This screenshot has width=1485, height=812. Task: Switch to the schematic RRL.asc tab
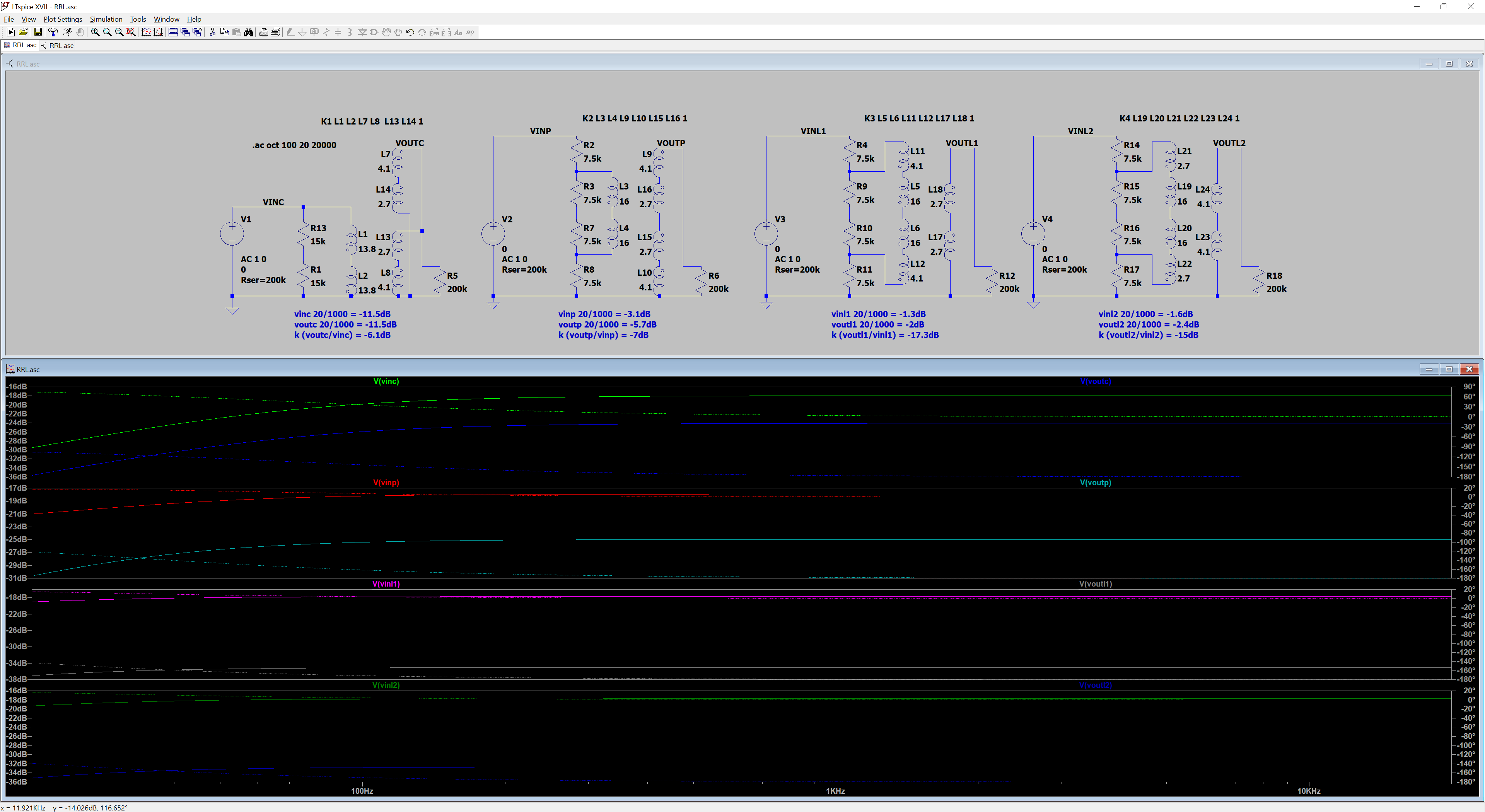coord(58,46)
